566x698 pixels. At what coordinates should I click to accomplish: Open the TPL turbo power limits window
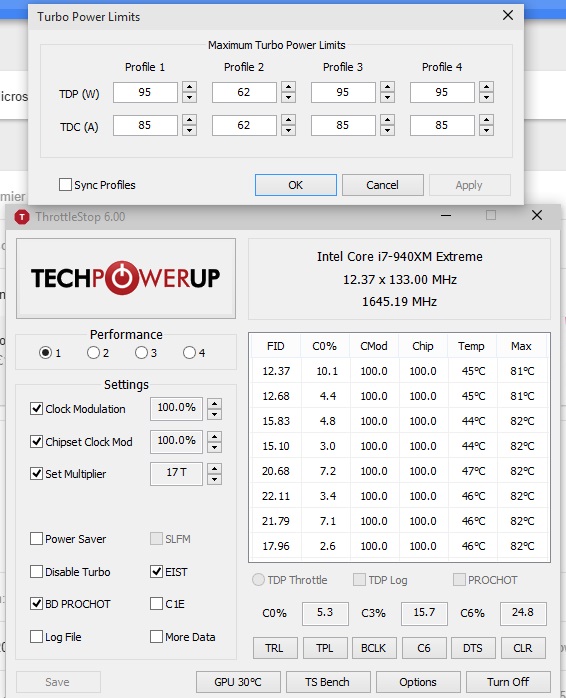pyautogui.click(x=325, y=648)
